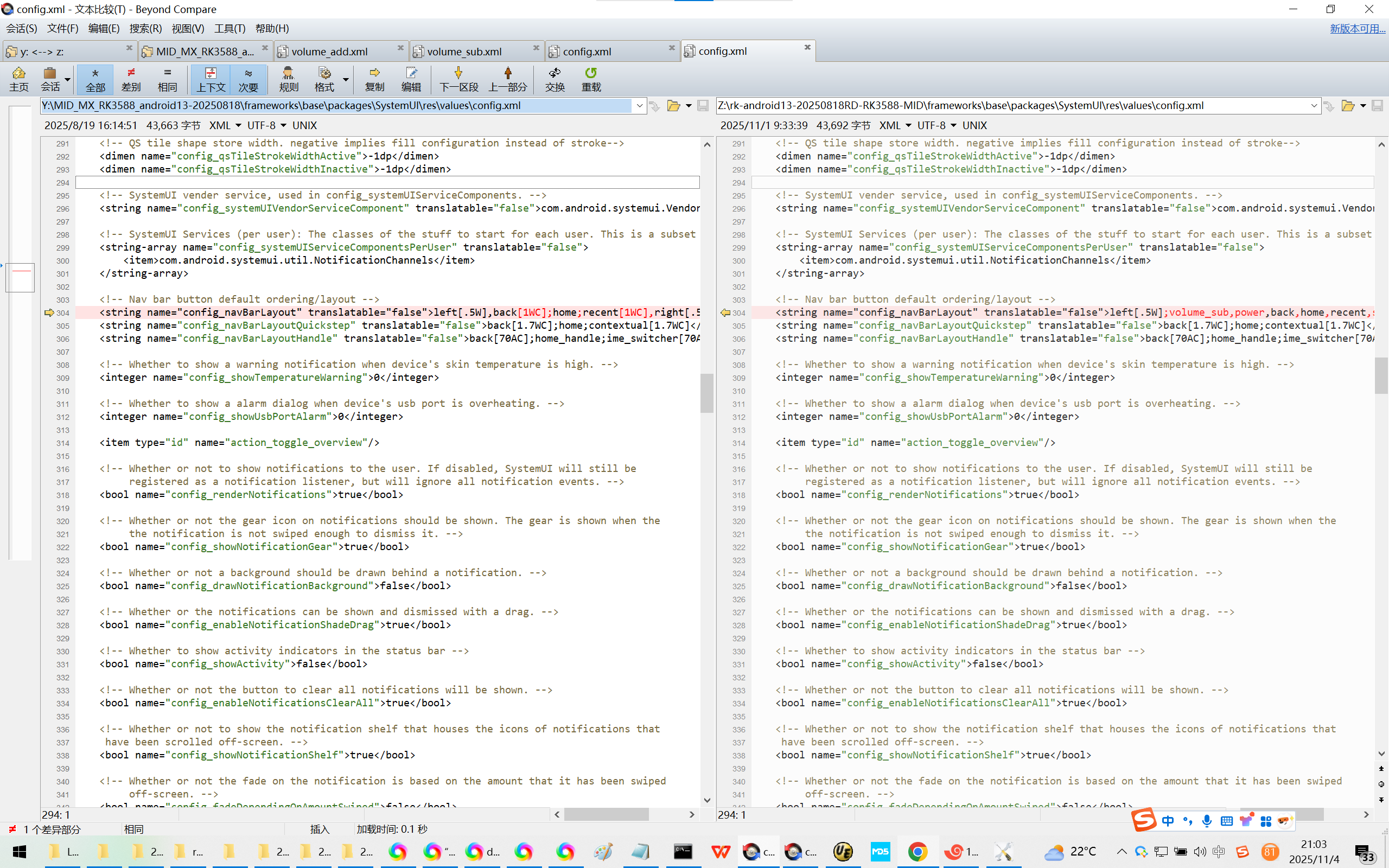Click the new version available (新版本可用) link
The width and height of the screenshot is (1389, 868).
[1357, 28]
